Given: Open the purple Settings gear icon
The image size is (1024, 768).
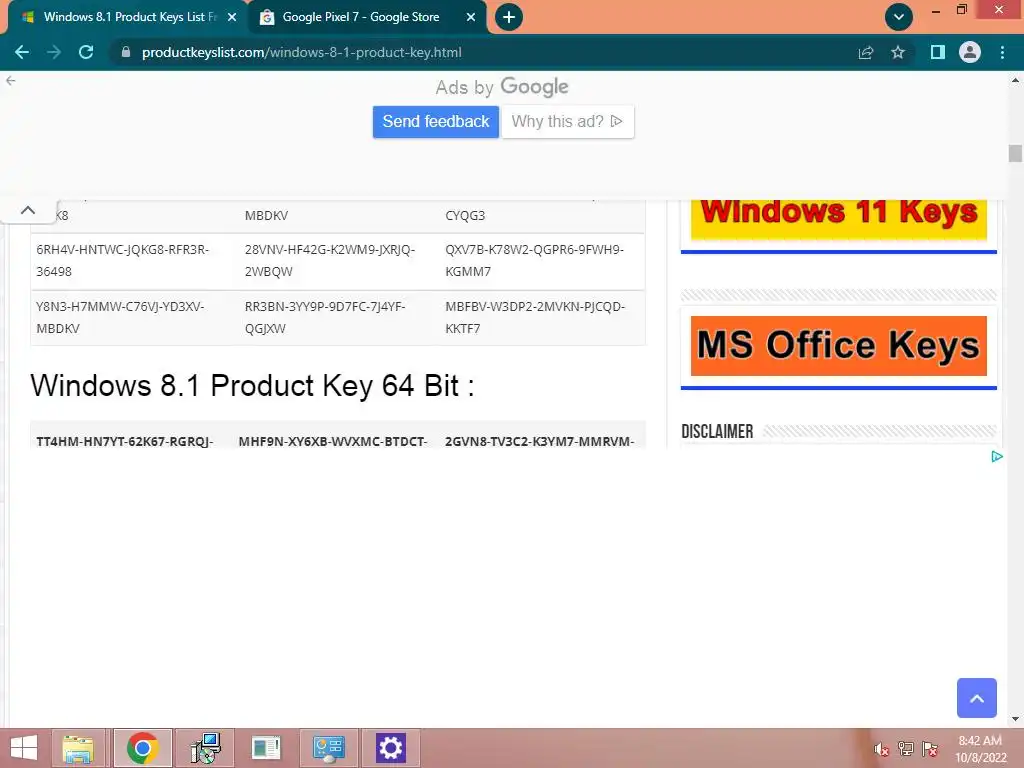Looking at the screenshot, I should click(391, 748).
